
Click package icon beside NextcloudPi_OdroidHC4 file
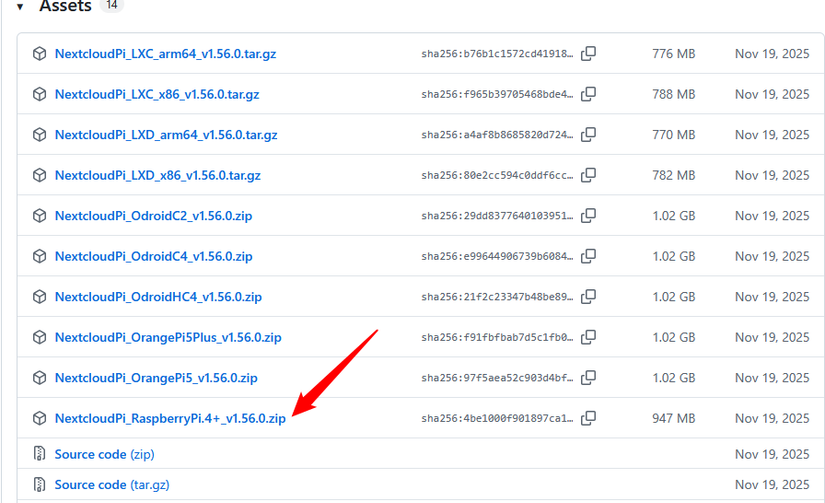click(x=39, y=297)
